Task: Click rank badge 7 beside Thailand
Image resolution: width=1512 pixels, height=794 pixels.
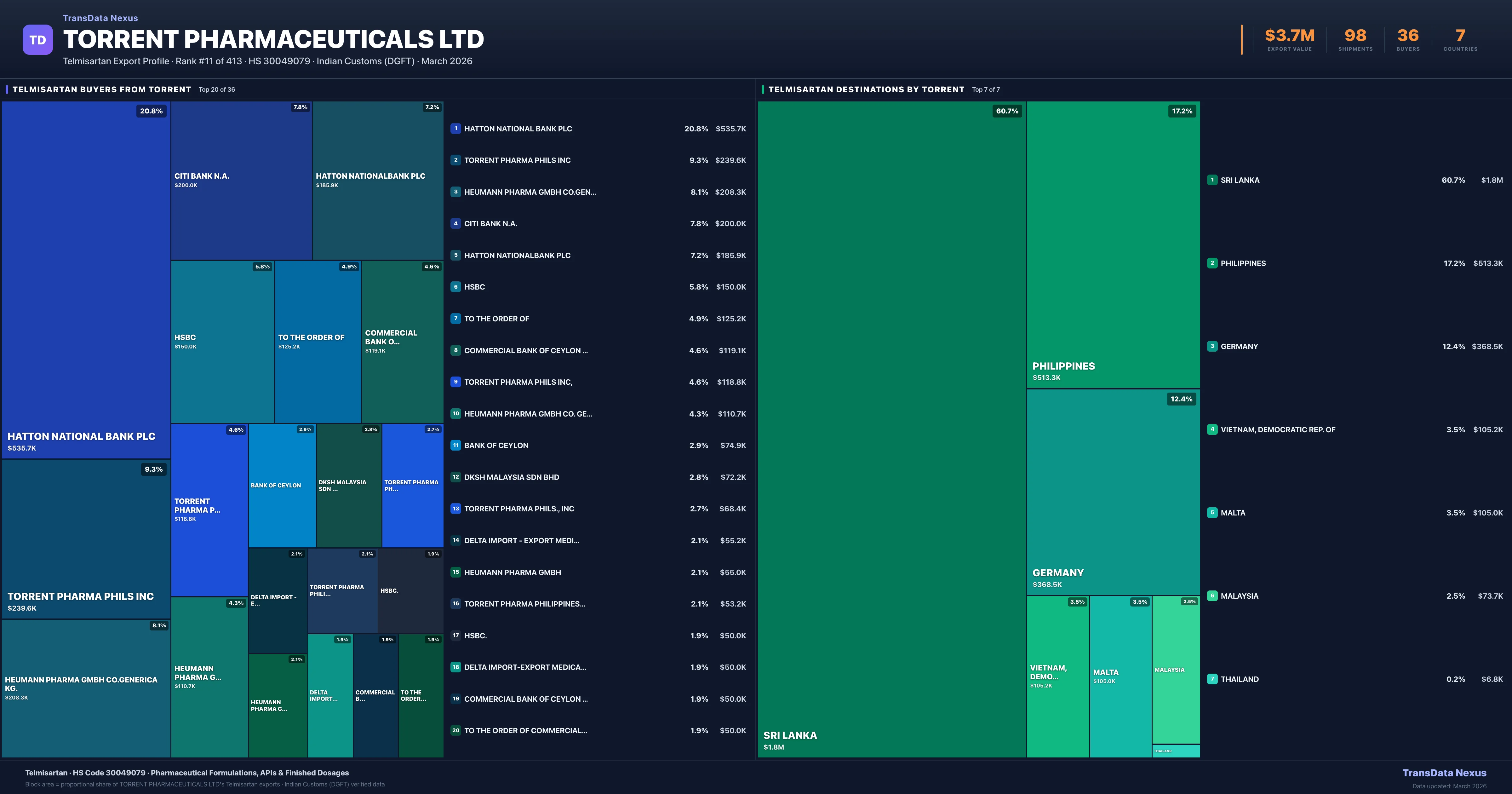Action: click(x=1212, y=679)
